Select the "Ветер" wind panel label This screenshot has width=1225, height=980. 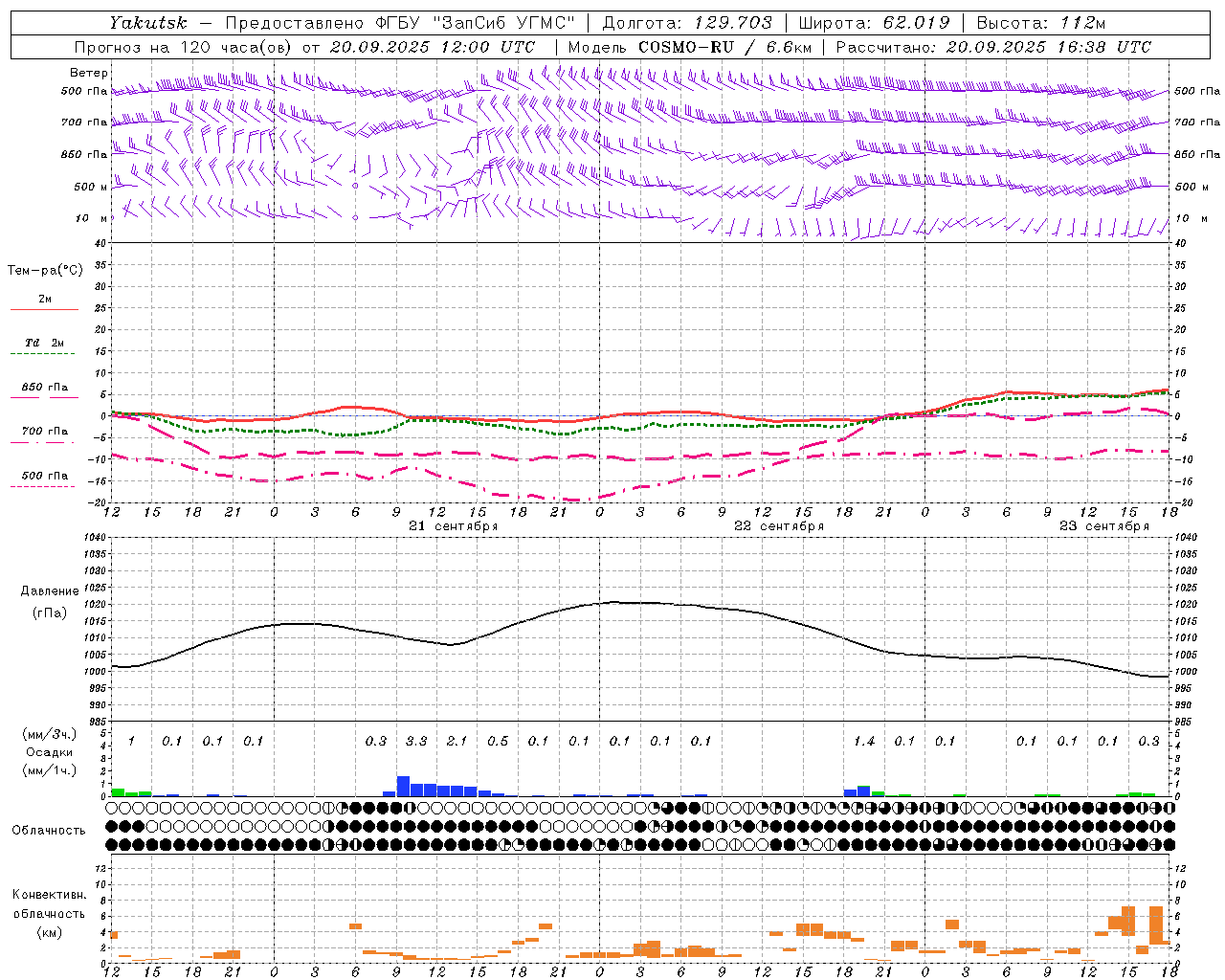coord(89,73)
